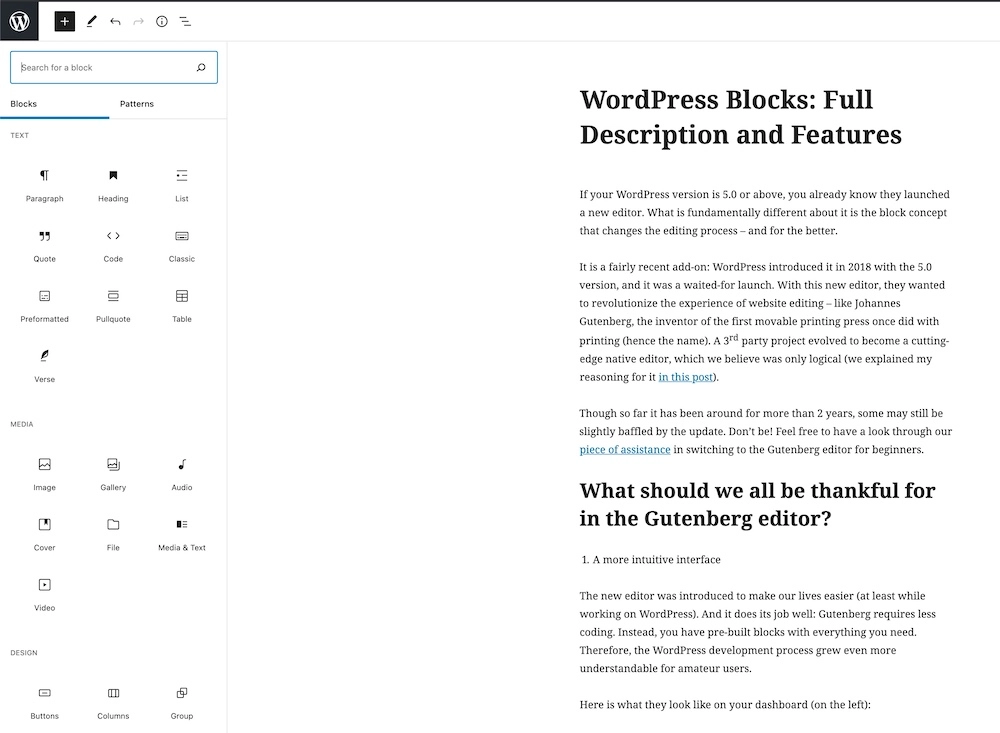
Task: Insert a Media & Text block
Action: pos(182,534)
